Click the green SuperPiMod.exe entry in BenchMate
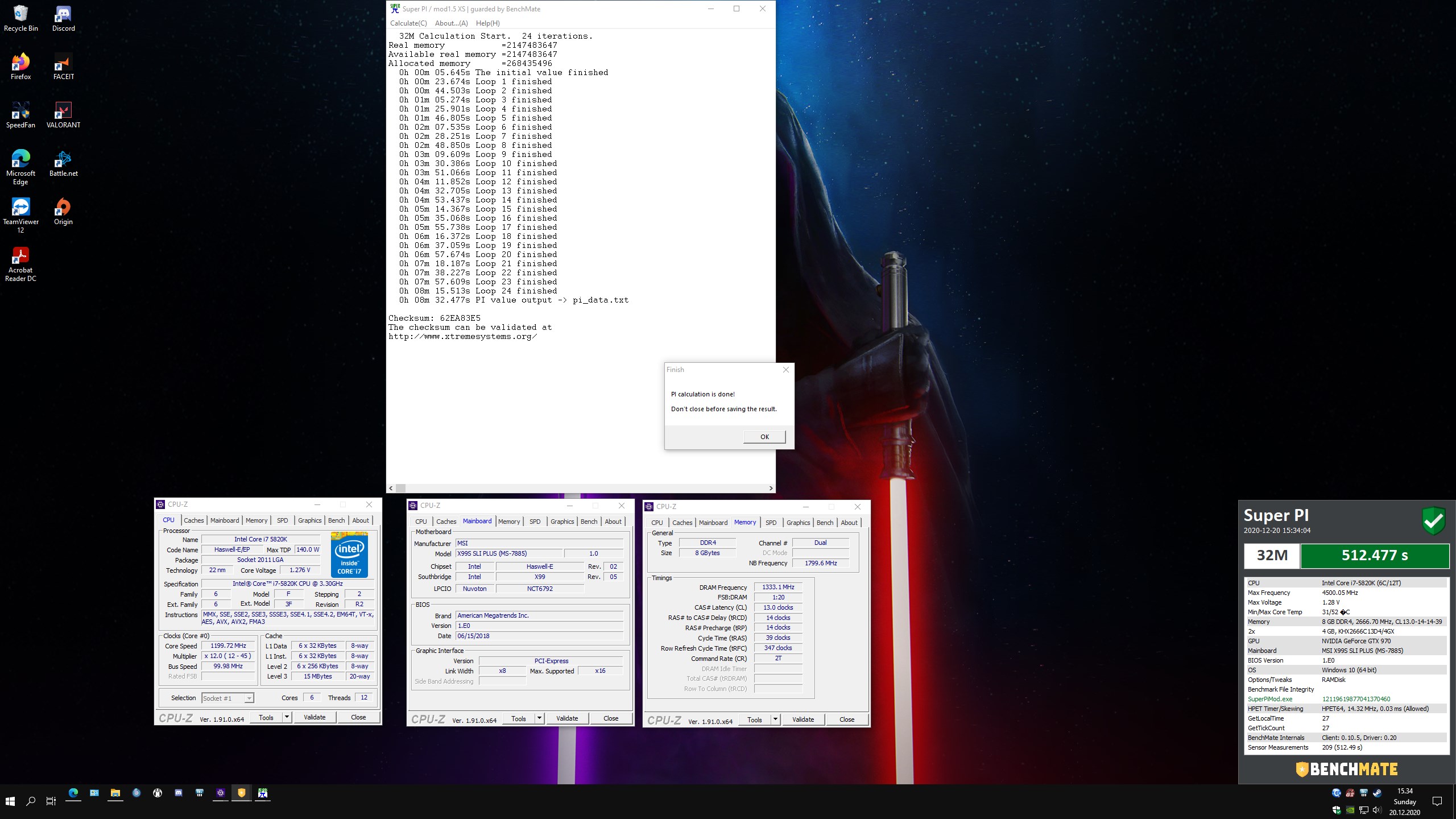 point(1270,699)
